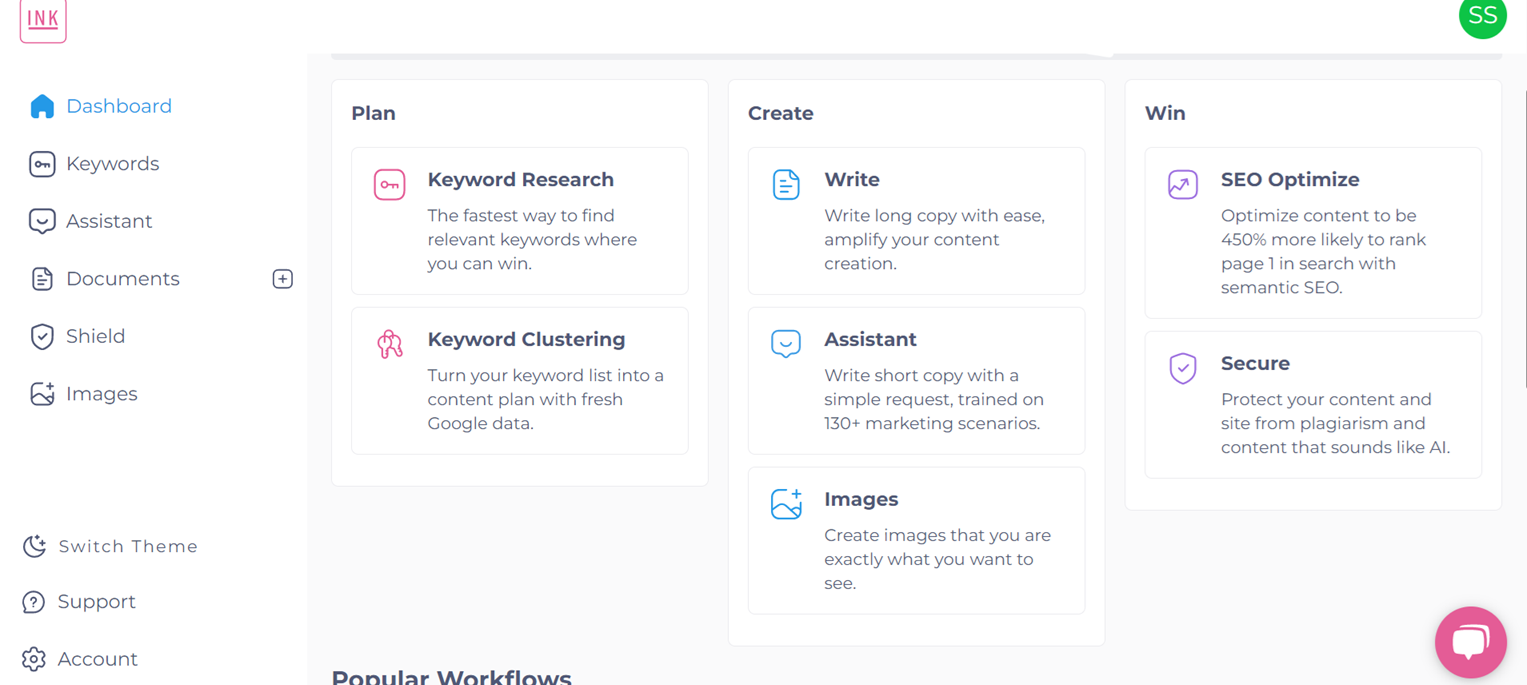
Task: Open the Create section Assistant card
Action: (x=916, y=381)
